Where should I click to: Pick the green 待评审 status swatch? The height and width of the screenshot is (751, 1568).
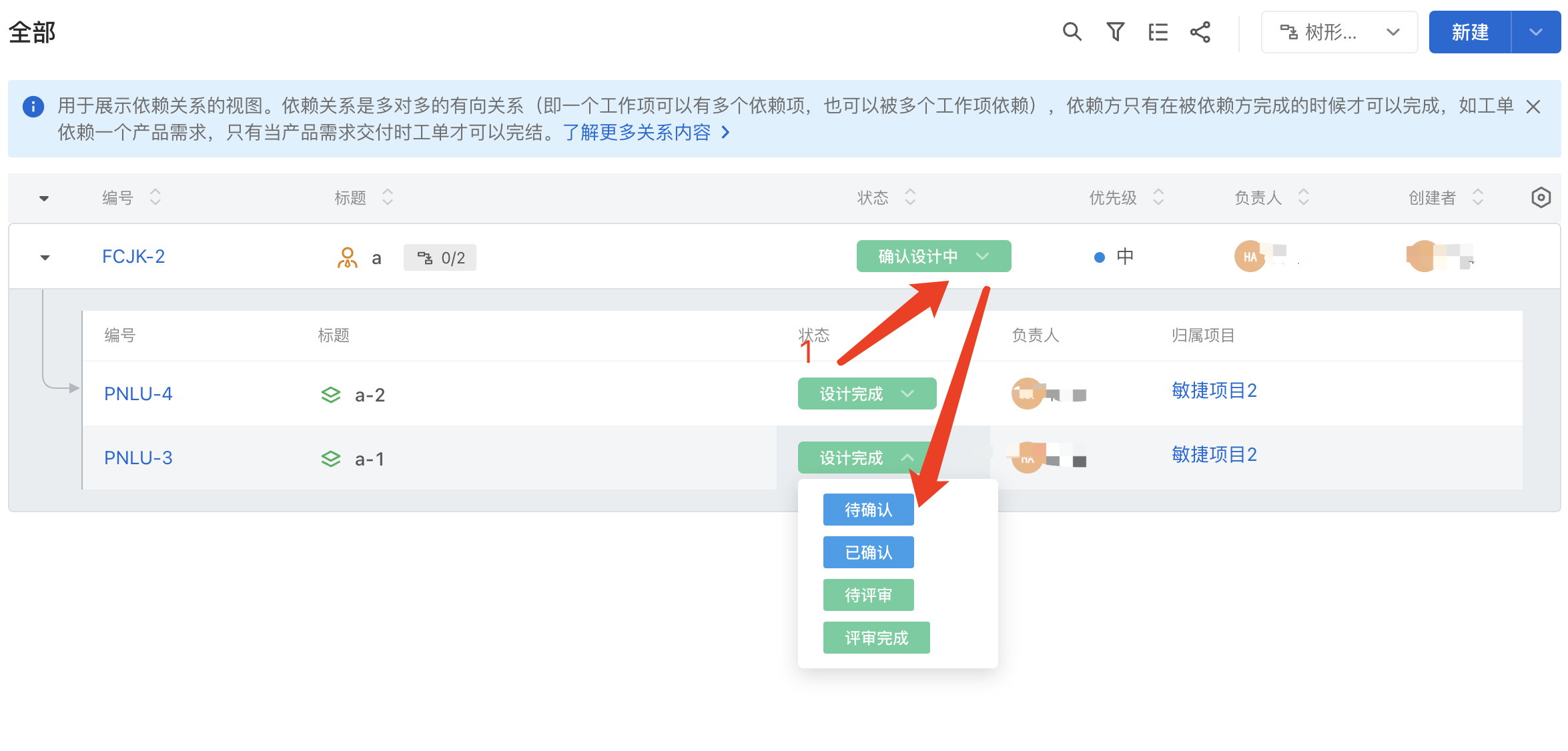[x=868, y=596]
